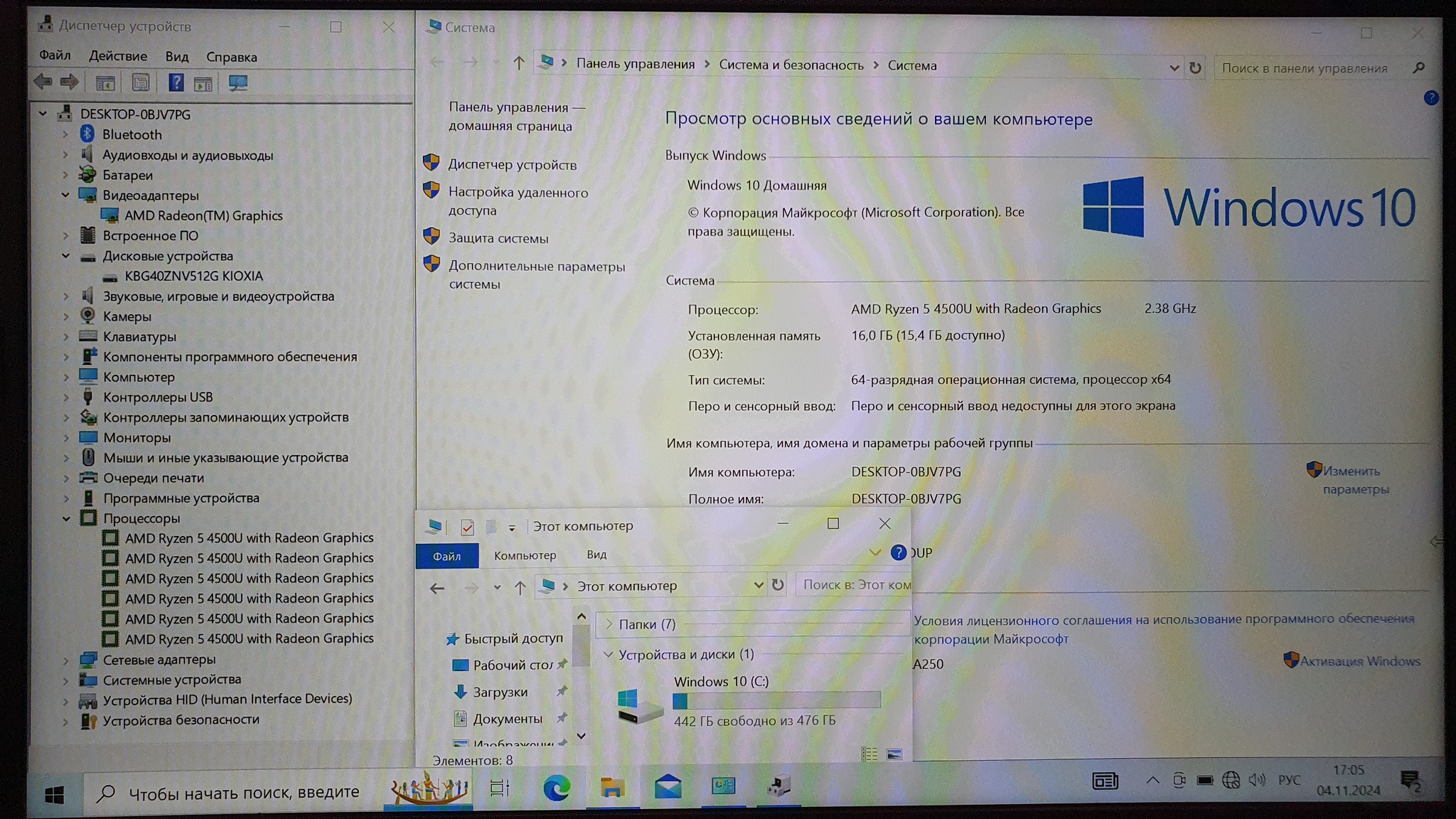Click the Device Manager back arrow toolbar icon
The height and width of the screenshot is (819, 1456).
[x=43, y=82]
